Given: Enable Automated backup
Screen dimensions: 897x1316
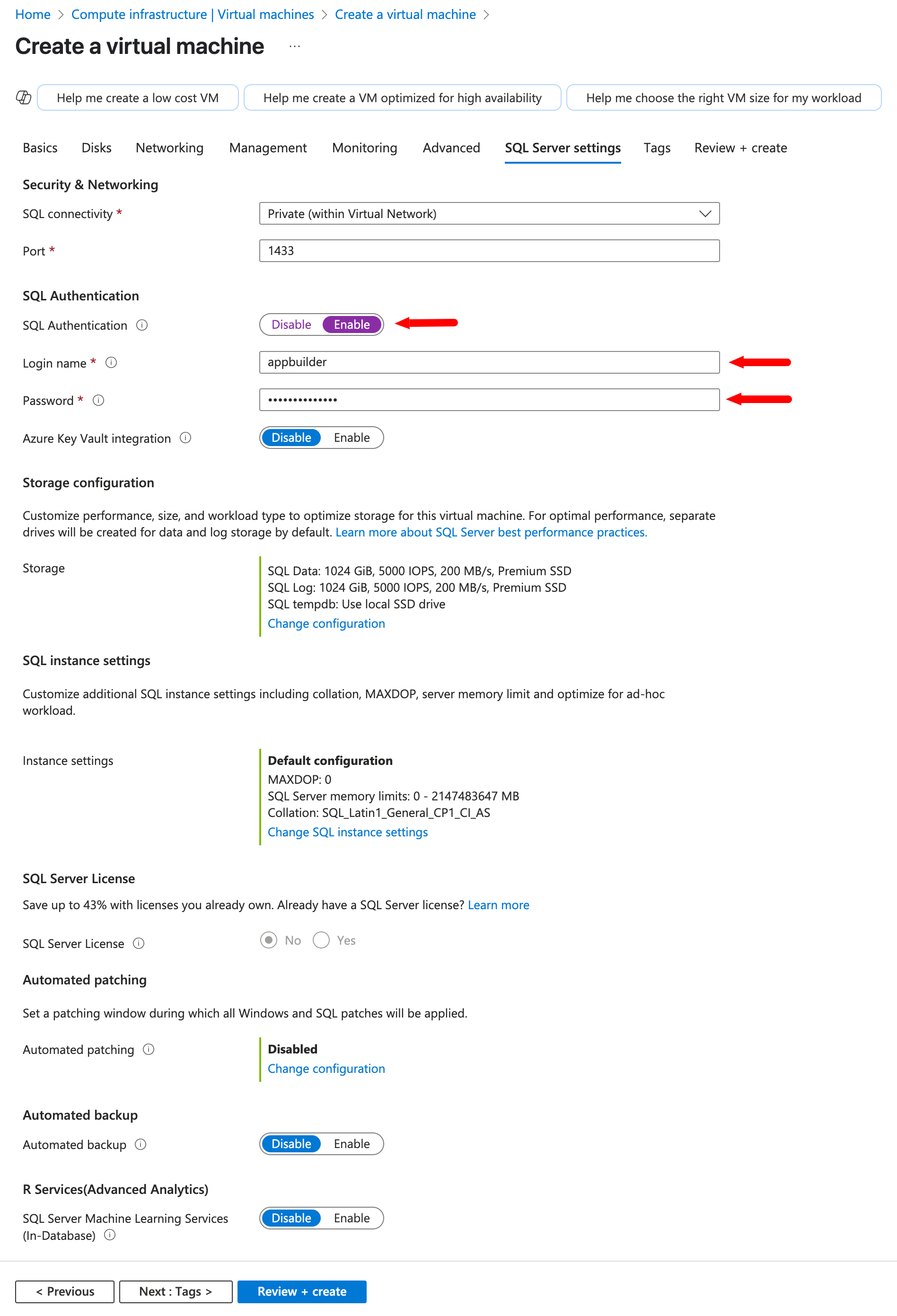Looking at the screenshot, I should (351, 1144).
